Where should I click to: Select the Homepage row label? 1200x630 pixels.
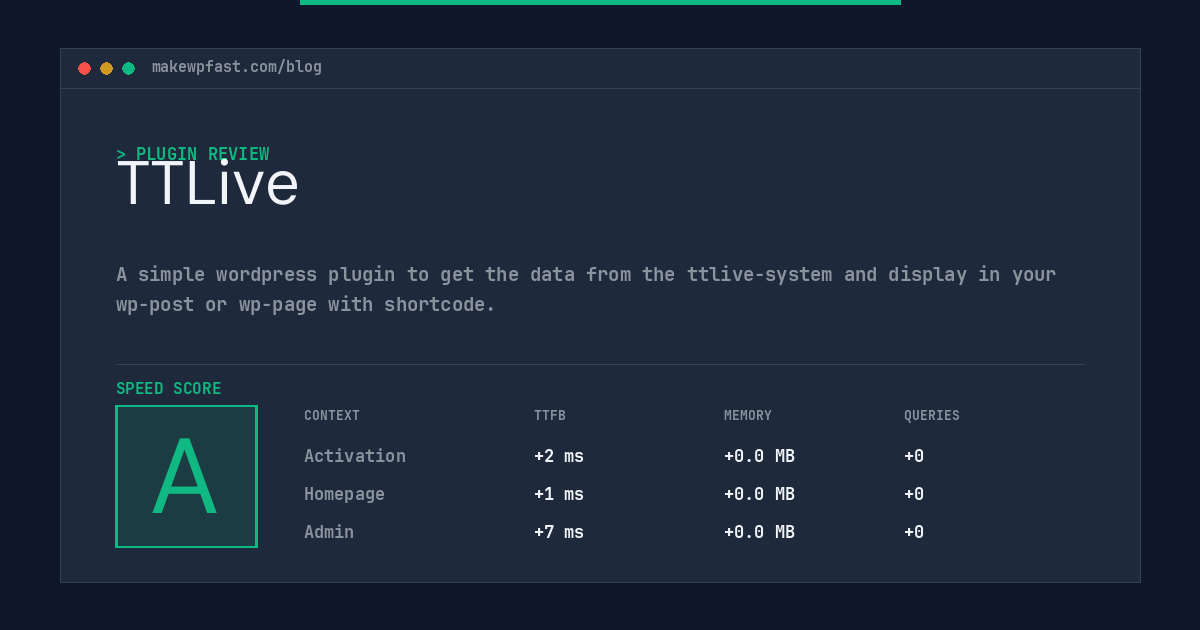[344, 494]
